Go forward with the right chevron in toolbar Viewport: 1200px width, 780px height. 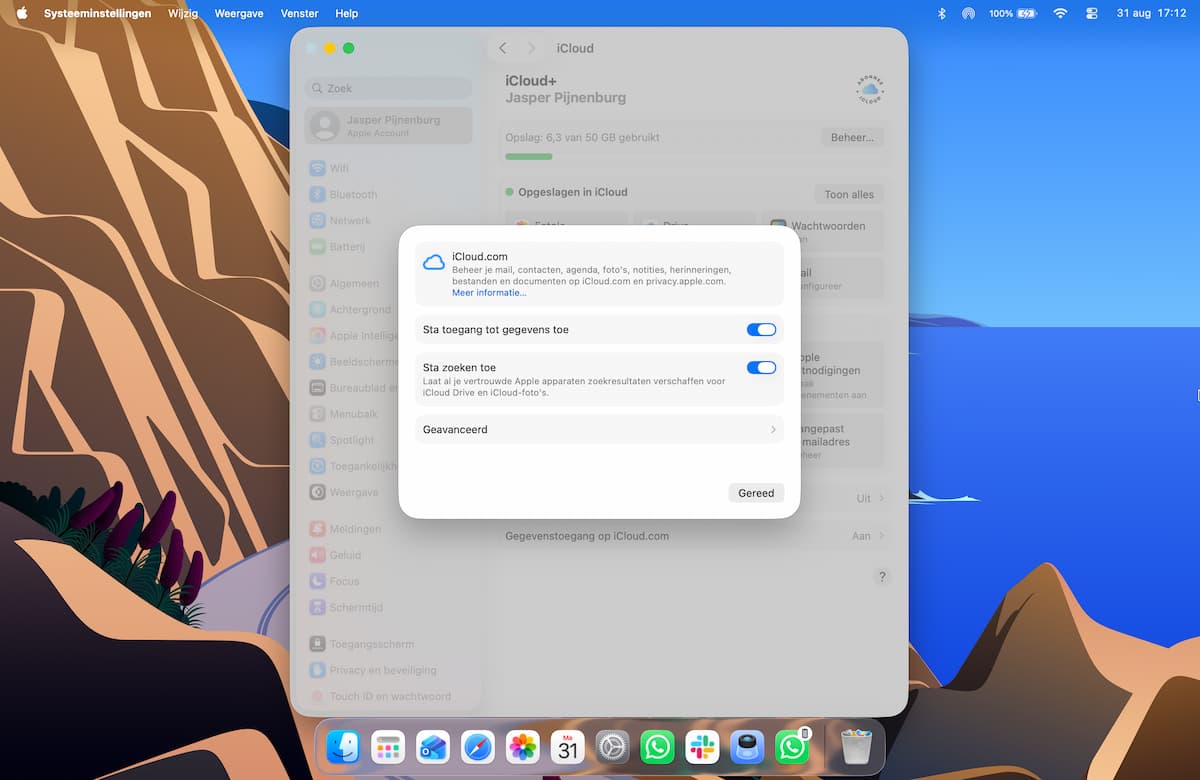(532, 48)
